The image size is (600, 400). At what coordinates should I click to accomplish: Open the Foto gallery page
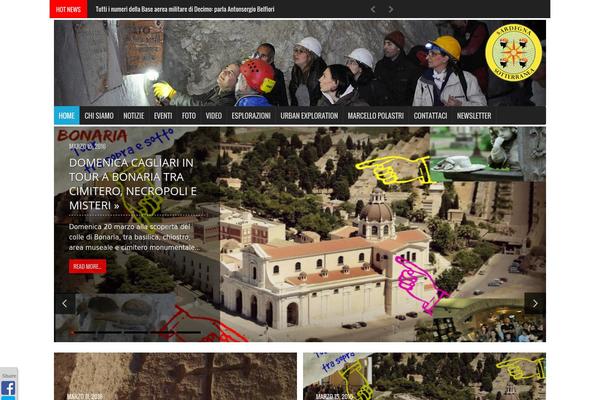click(x=189, y=116)
